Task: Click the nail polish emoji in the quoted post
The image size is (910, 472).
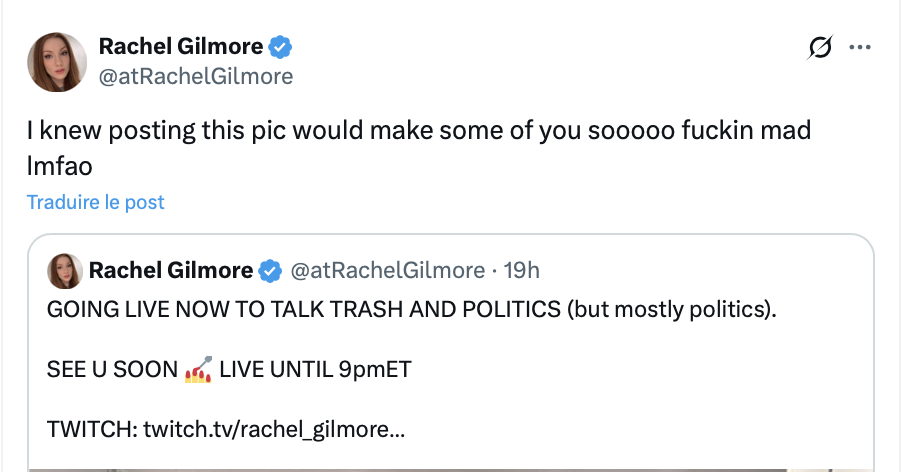Action: pyautogui.click(x=198, y=370)
